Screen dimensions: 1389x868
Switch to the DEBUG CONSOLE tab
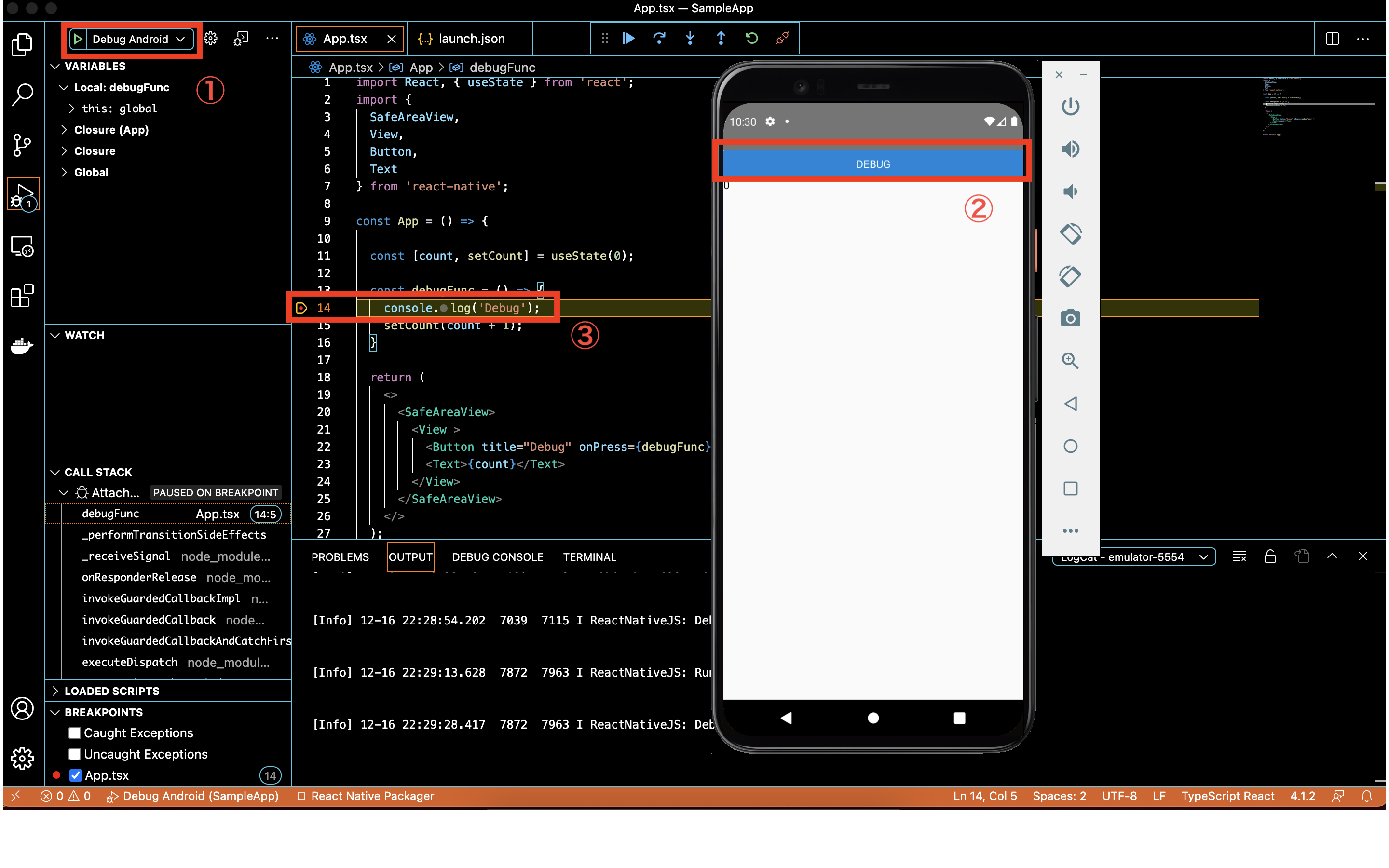click(x=497, y=556)
